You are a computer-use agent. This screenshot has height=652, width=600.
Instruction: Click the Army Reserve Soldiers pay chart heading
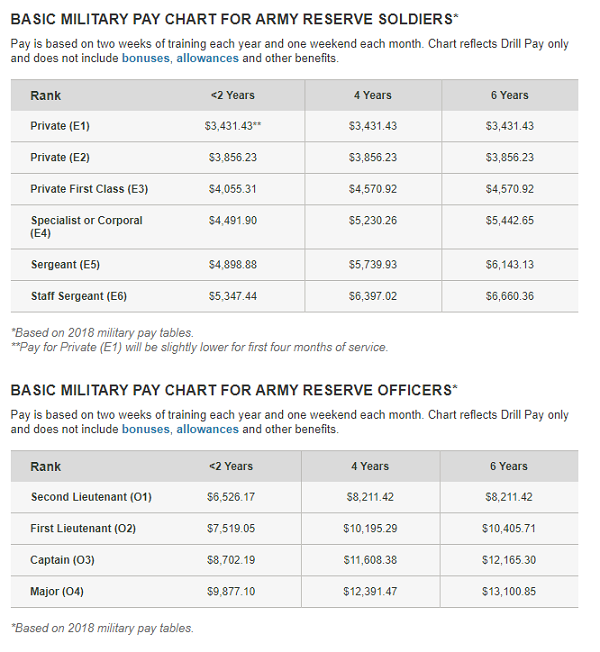tap(234, 19)
